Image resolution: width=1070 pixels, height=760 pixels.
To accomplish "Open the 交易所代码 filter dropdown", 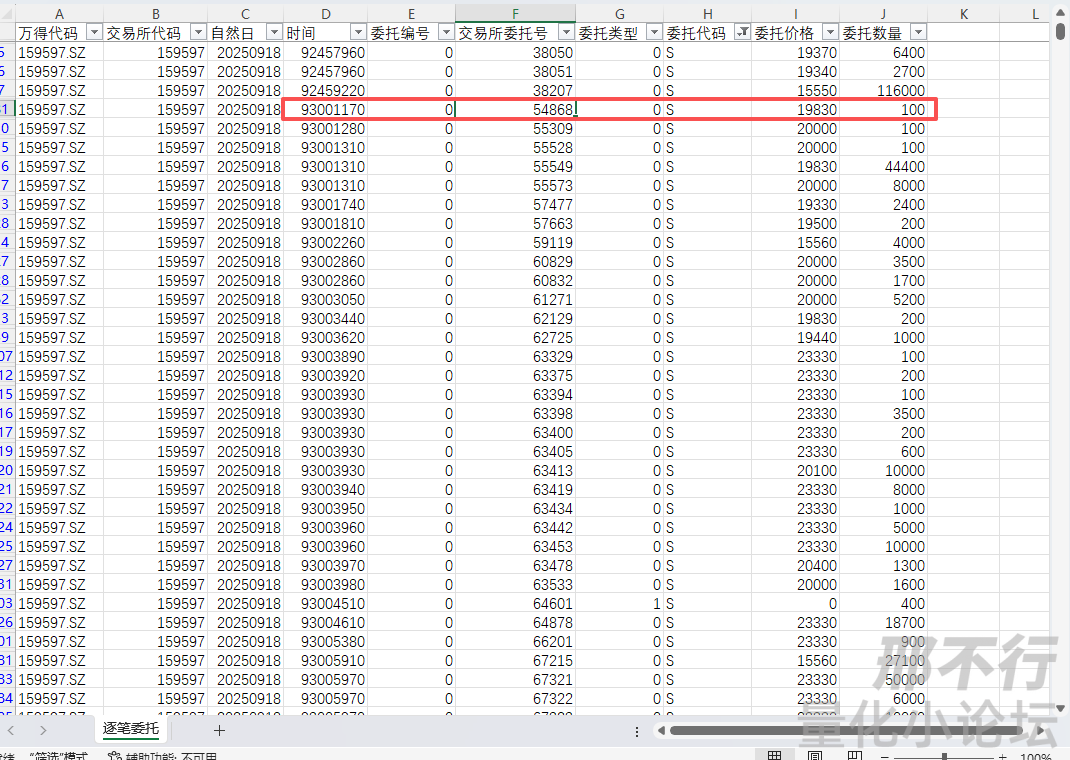I will point(198,33).
